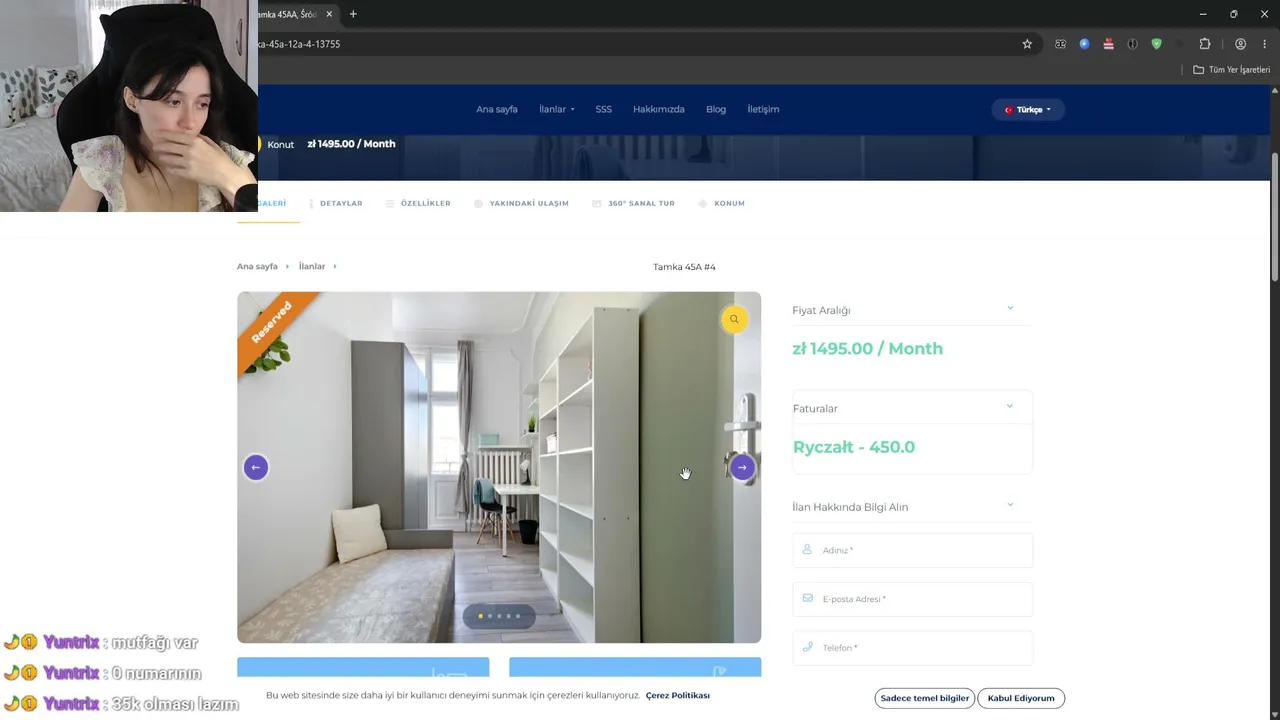
Task: Focus the Telefon input field
Action: pyautogui.click(x=913, y=648)
